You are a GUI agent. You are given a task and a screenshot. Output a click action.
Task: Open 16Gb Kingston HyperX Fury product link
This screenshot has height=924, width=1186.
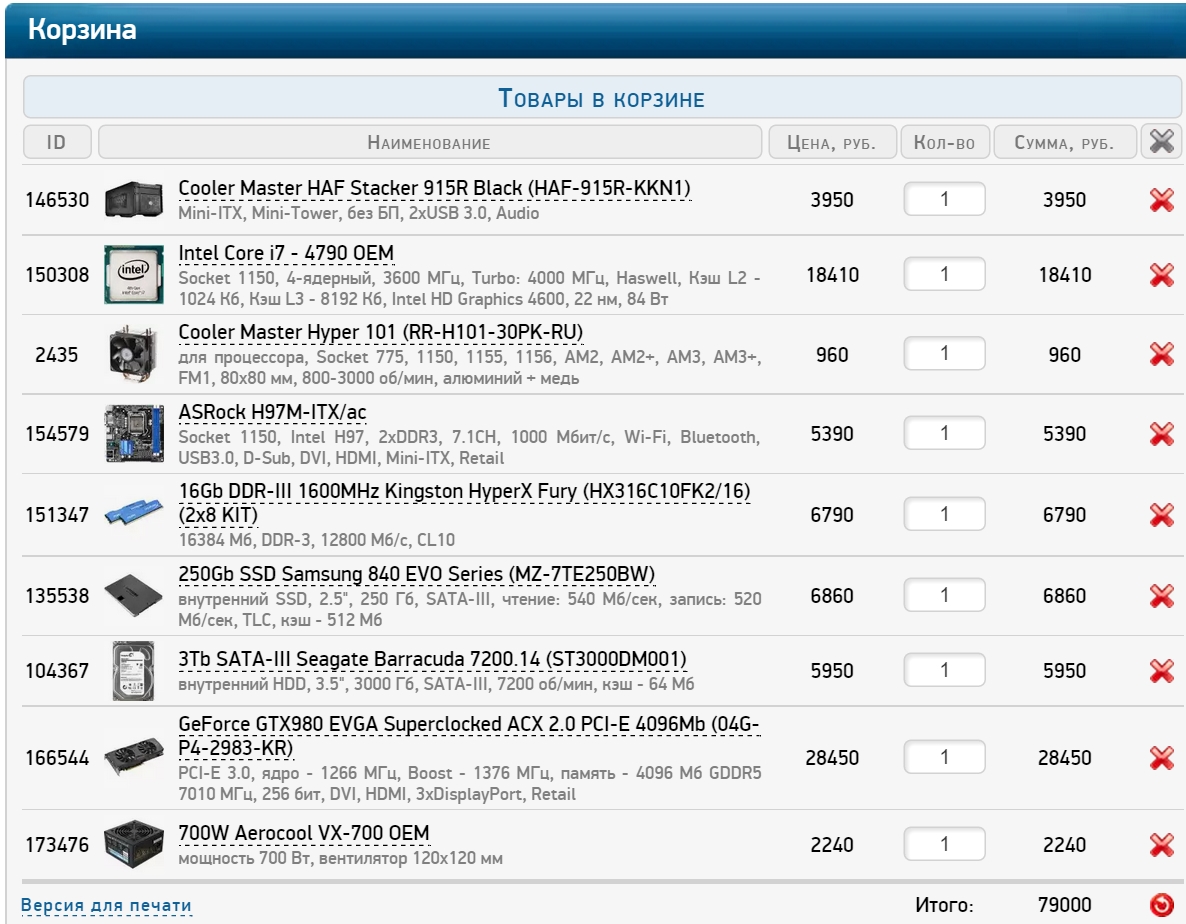coord(464,503)
